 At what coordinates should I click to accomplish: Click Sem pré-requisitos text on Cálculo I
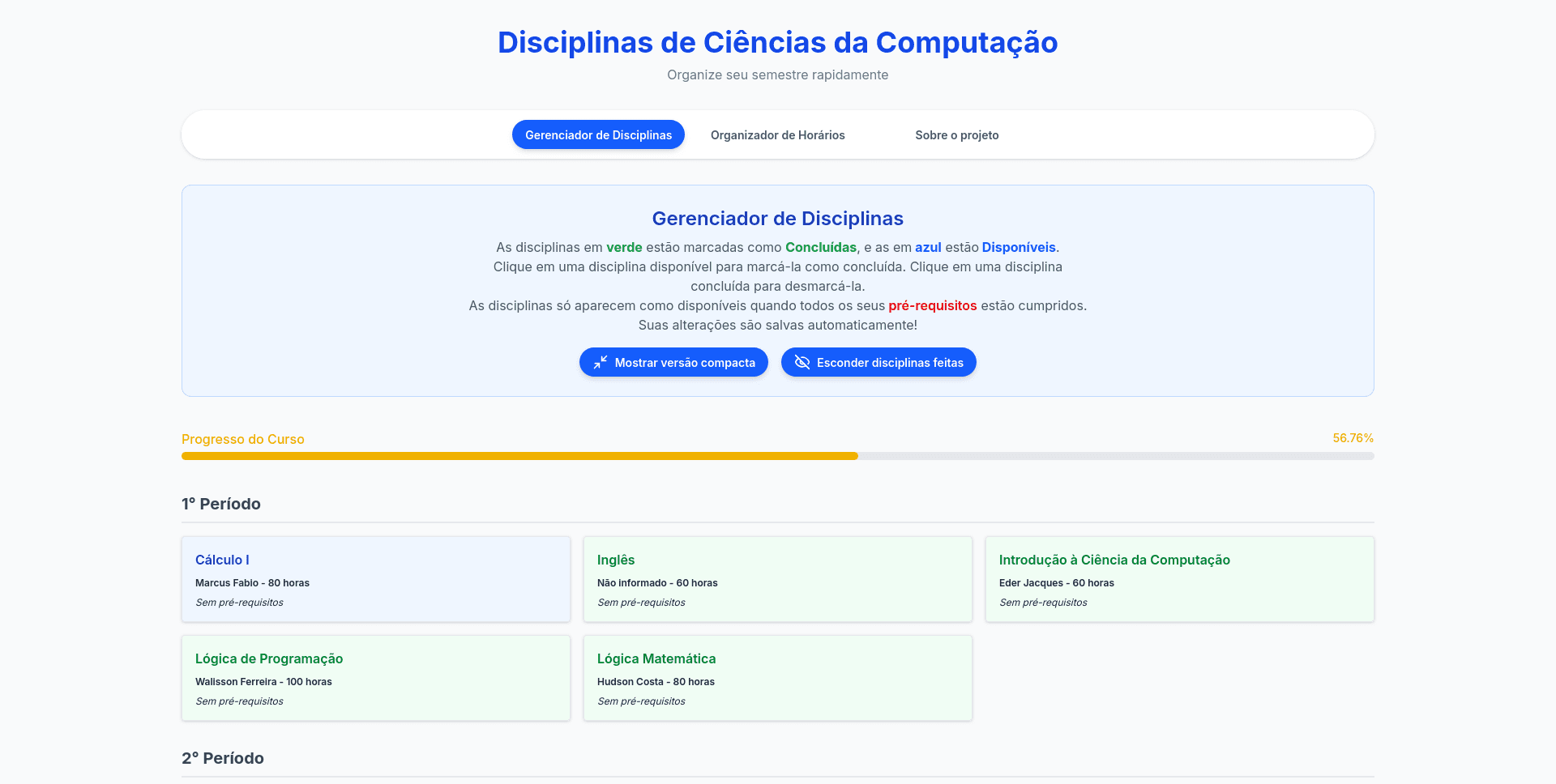[239, 603]
